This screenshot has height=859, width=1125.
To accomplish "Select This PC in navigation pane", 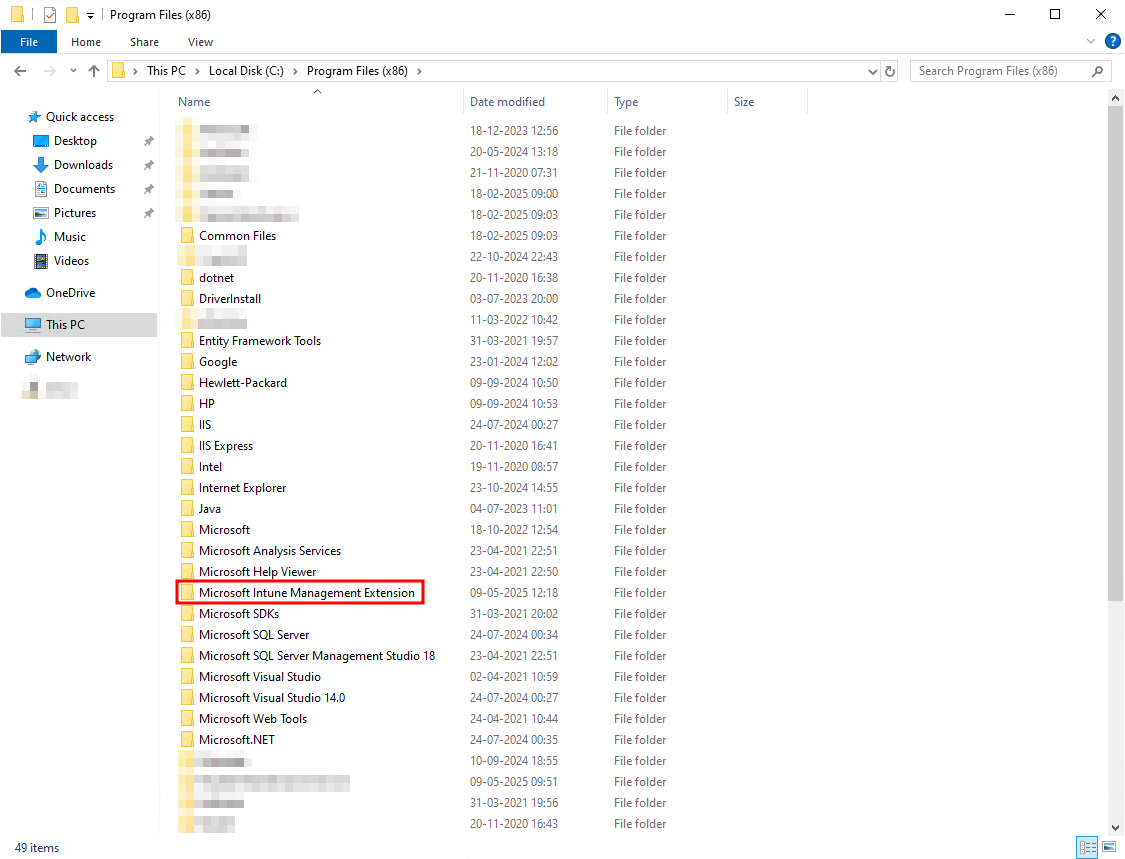I will pyautogui.click(x=79, y=324).
